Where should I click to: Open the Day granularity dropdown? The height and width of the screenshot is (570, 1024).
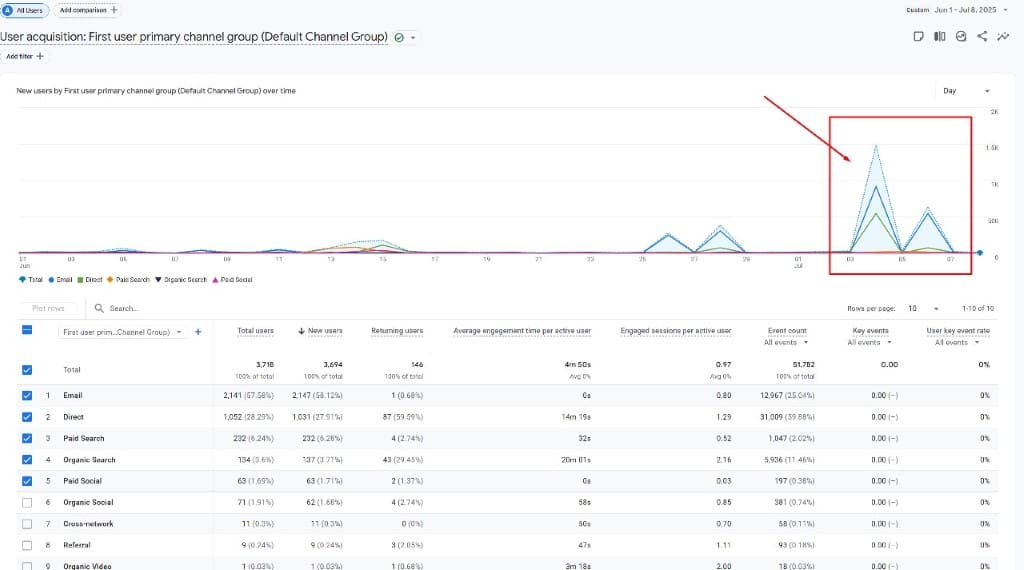coord(966,91)
